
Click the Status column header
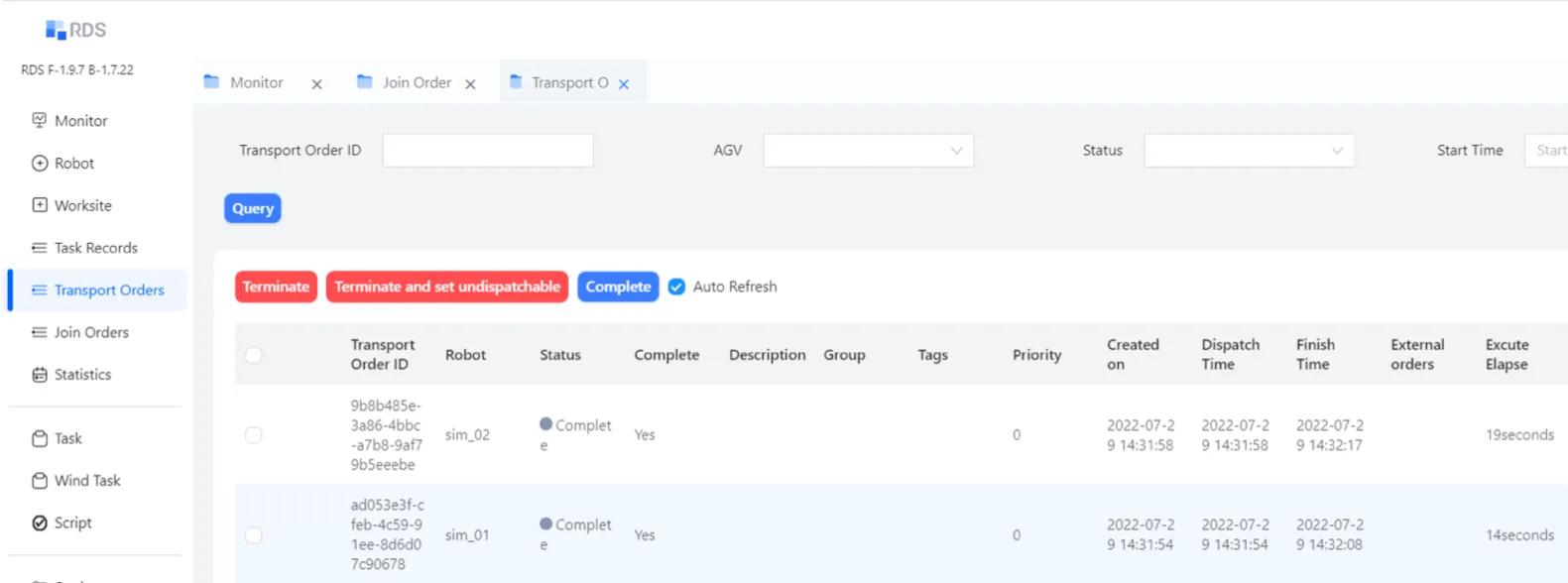pyautogui.click(x=560, y=355)
